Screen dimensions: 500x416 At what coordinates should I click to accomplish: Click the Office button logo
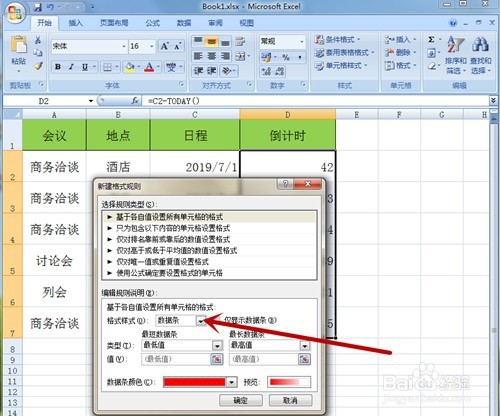(15, 13)
